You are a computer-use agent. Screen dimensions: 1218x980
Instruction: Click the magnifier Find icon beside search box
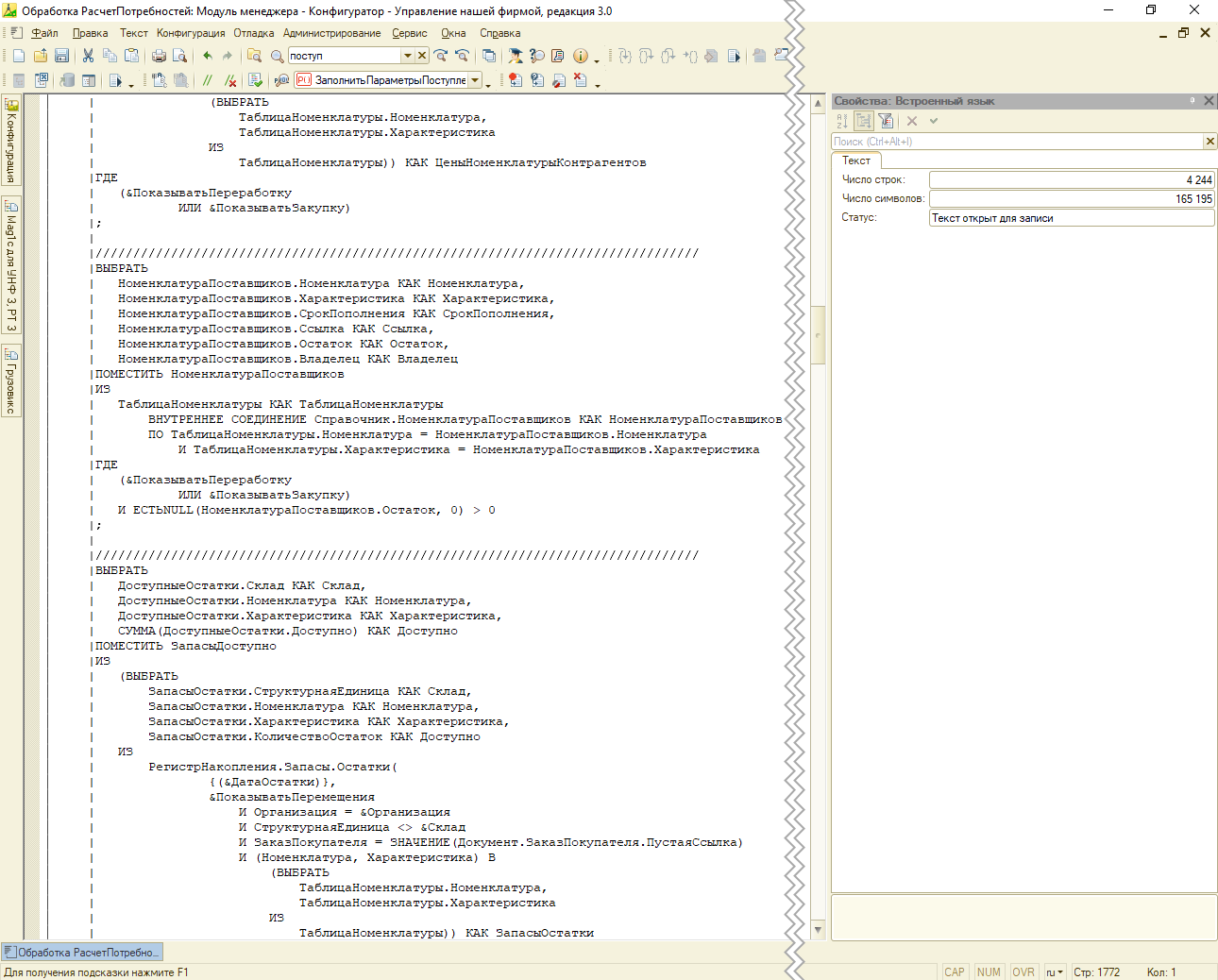[x=277, y=56]
